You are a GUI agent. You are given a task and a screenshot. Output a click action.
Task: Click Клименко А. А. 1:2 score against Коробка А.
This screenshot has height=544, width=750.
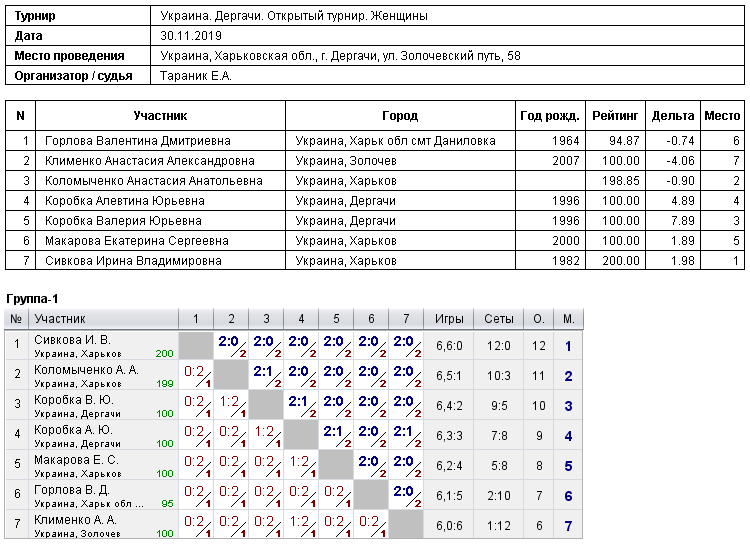click(301, 525)
